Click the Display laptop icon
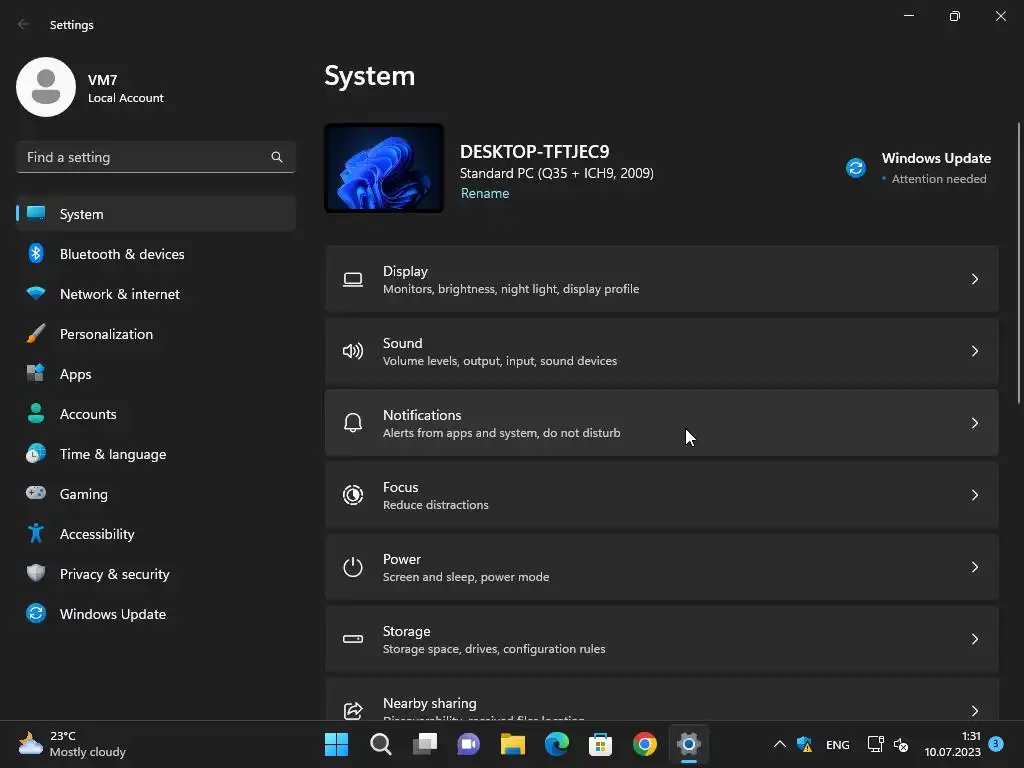Image resolution: width=1024 pixels, height=768 pixels. [353, 280]
